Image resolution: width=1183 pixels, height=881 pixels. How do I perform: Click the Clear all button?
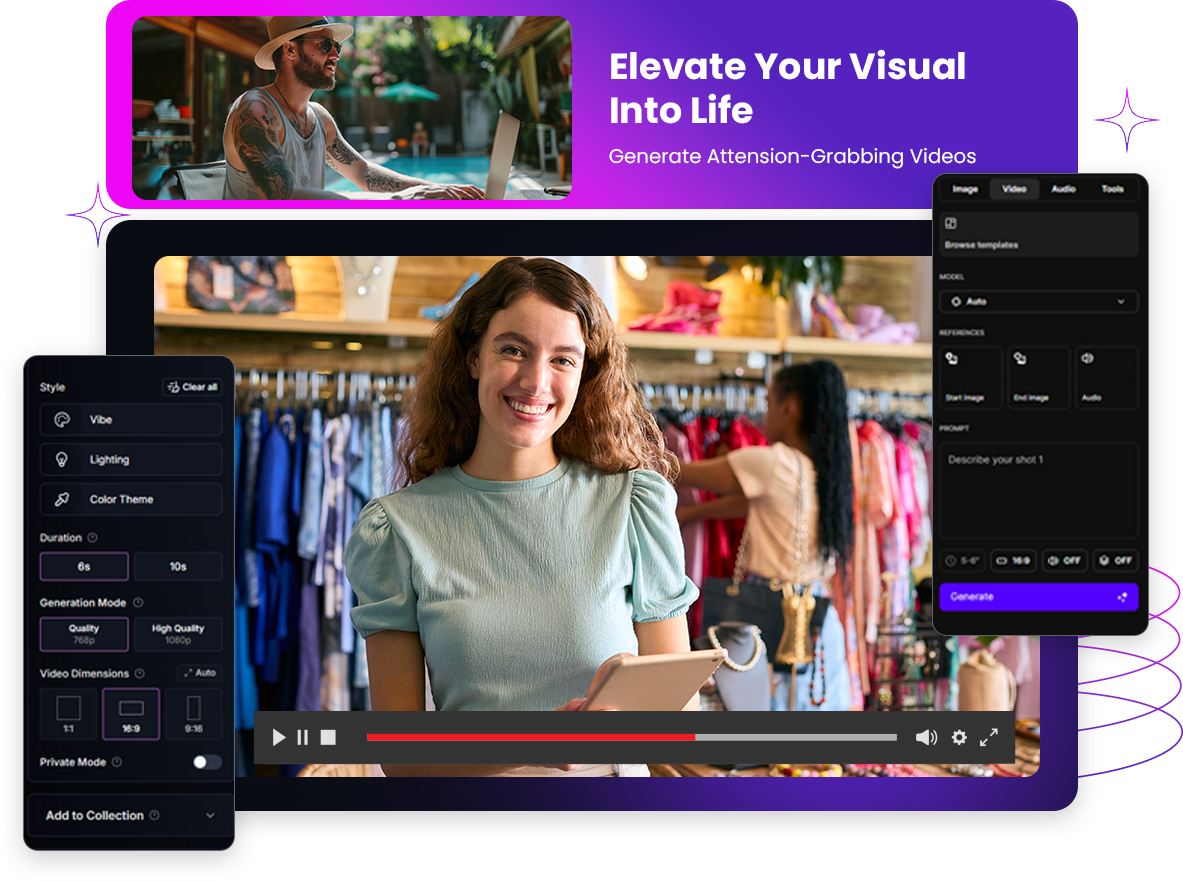tap(192, 387)
